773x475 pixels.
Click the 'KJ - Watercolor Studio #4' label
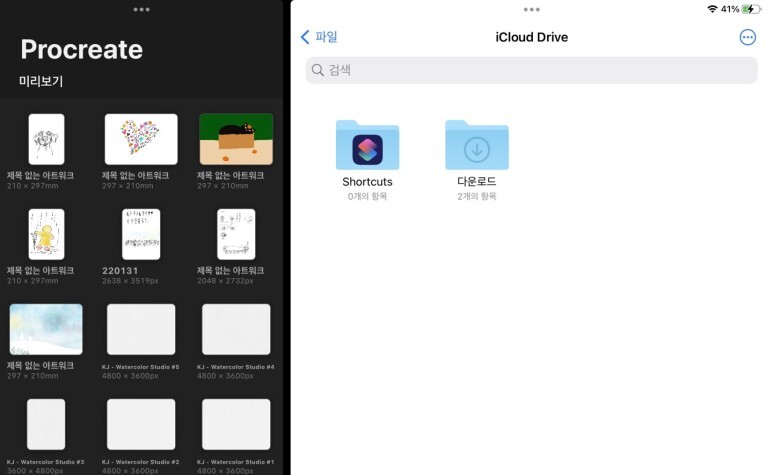(x=236, y=367)
